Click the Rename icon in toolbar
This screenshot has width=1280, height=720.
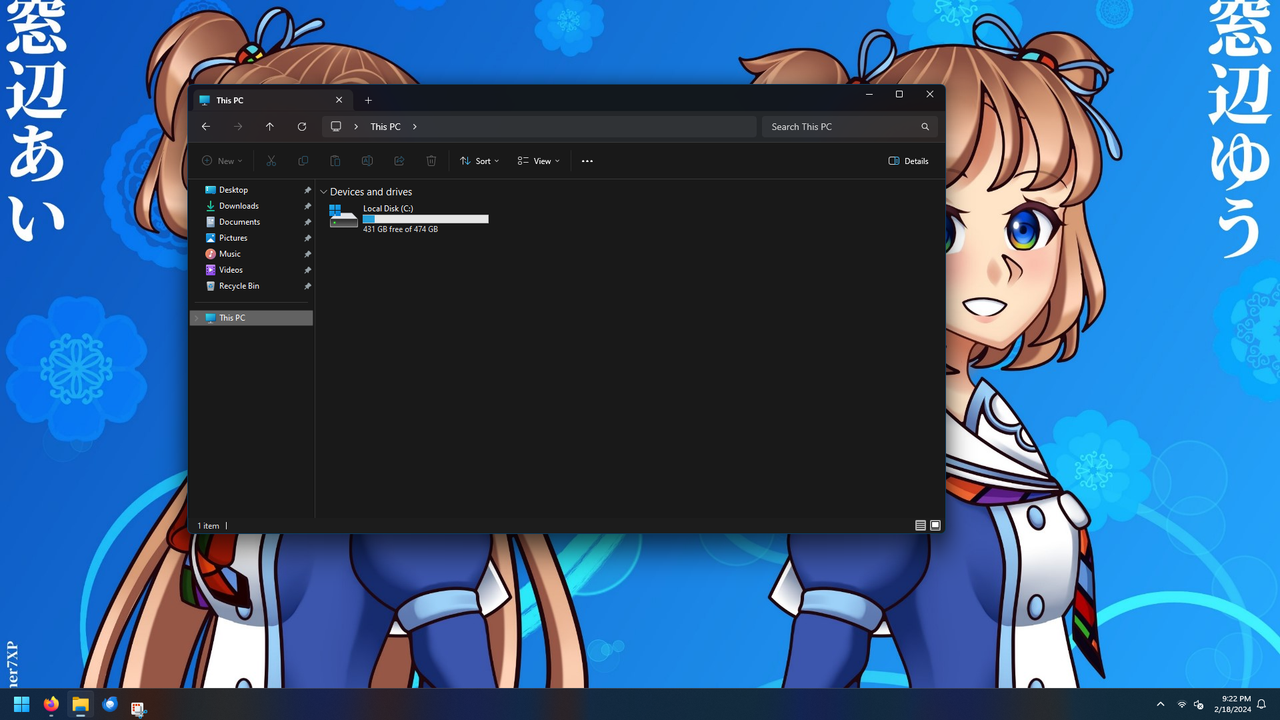pos(367,161)
